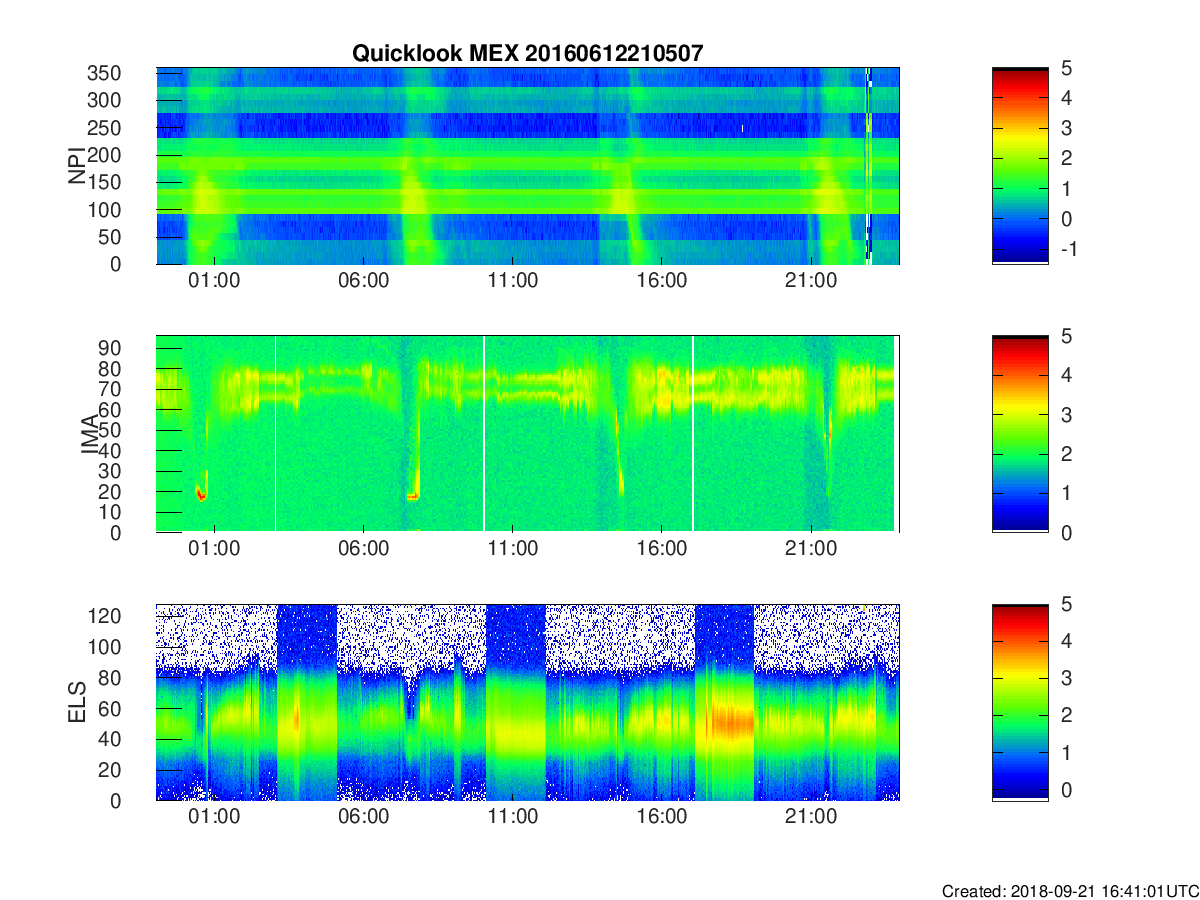Click the orange high-intensity patch in ELS panel
Image resolution: width=1200 pixels, height=900 pixels.
point(730,721)
